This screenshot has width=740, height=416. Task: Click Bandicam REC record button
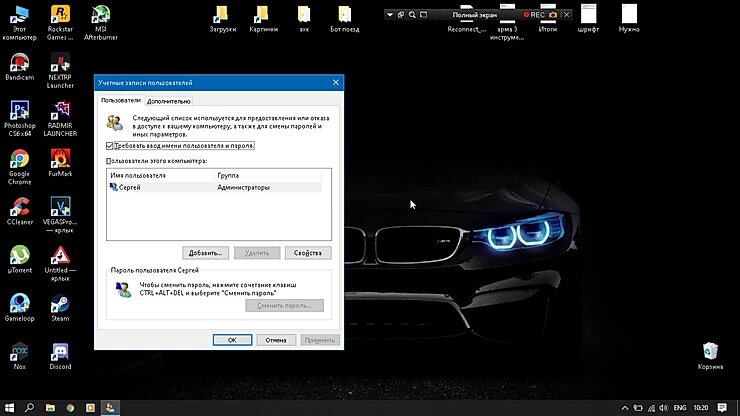tap(534, 15)
